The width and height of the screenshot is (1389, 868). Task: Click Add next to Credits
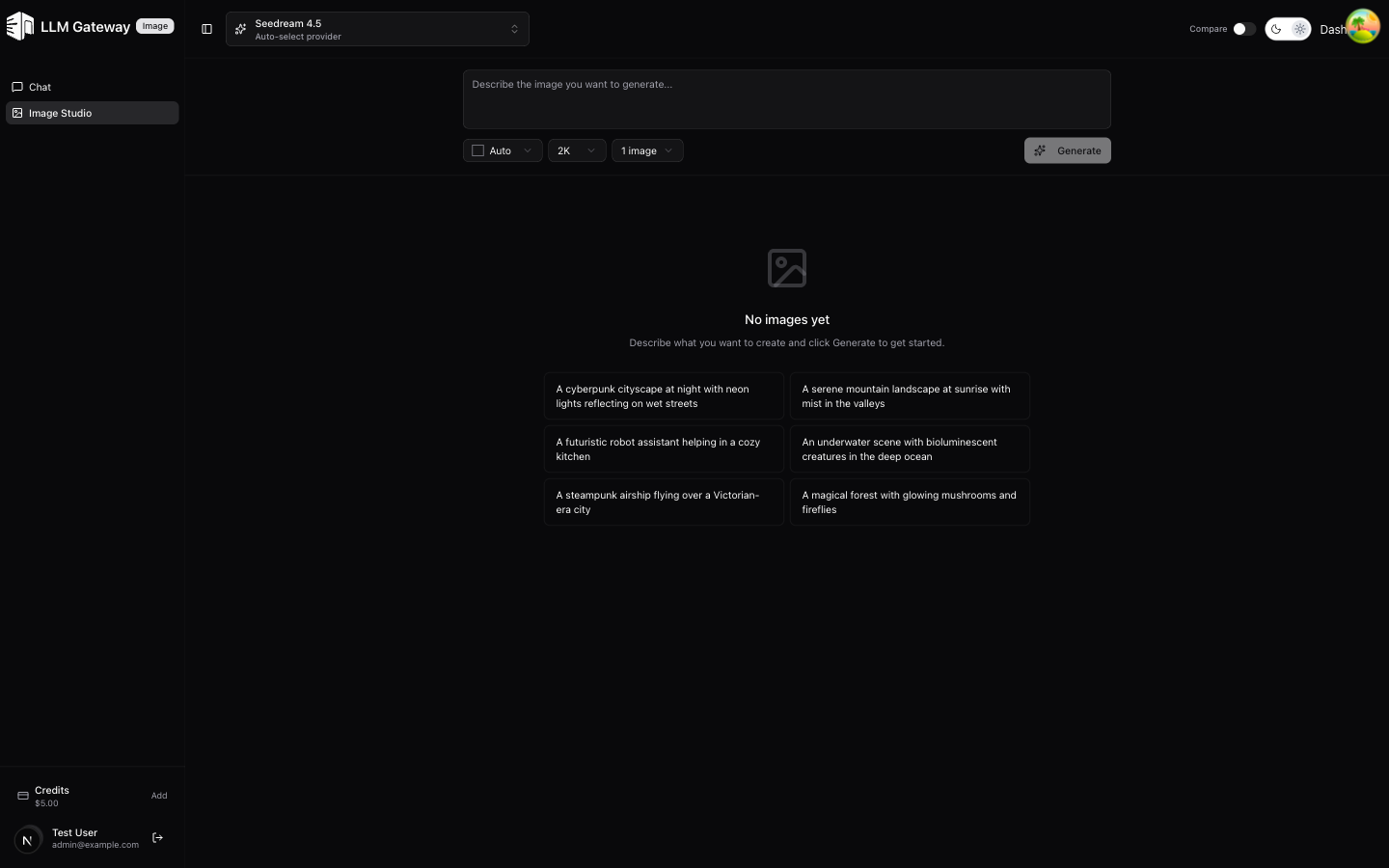[159, 796]
